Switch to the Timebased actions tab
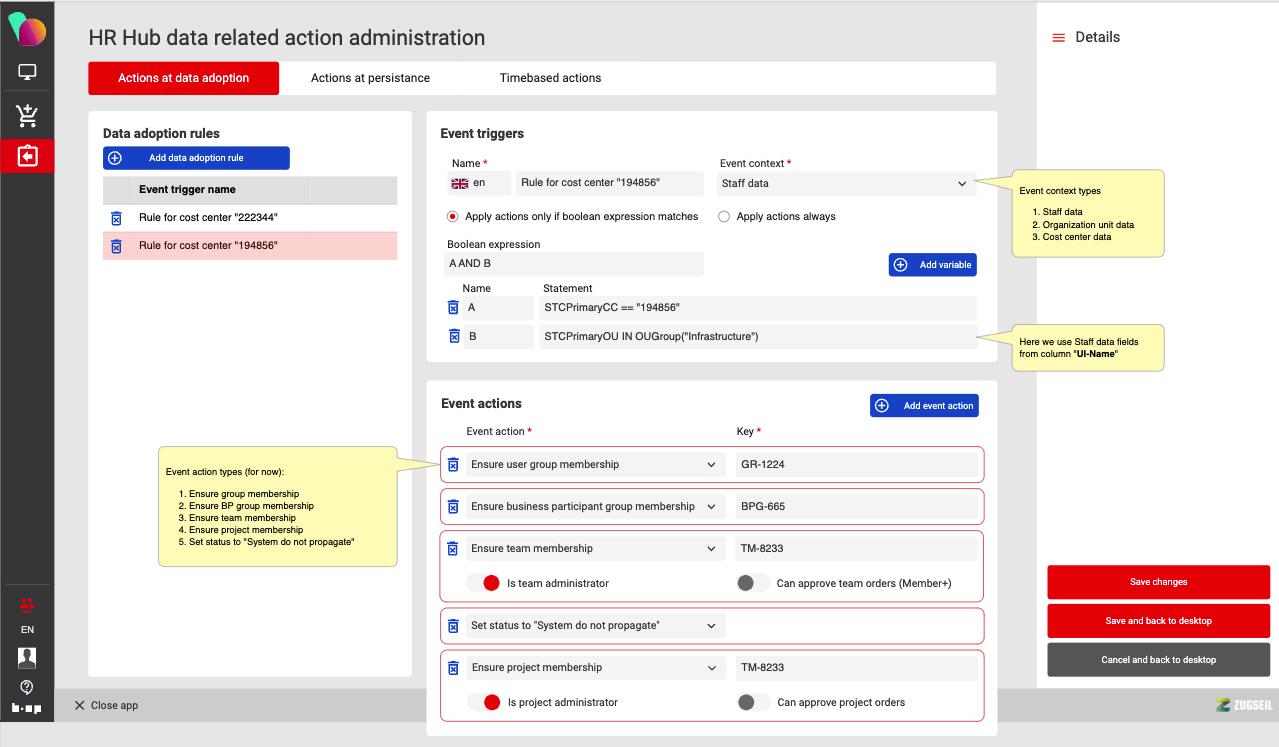1279x747 pixels. 550,78
